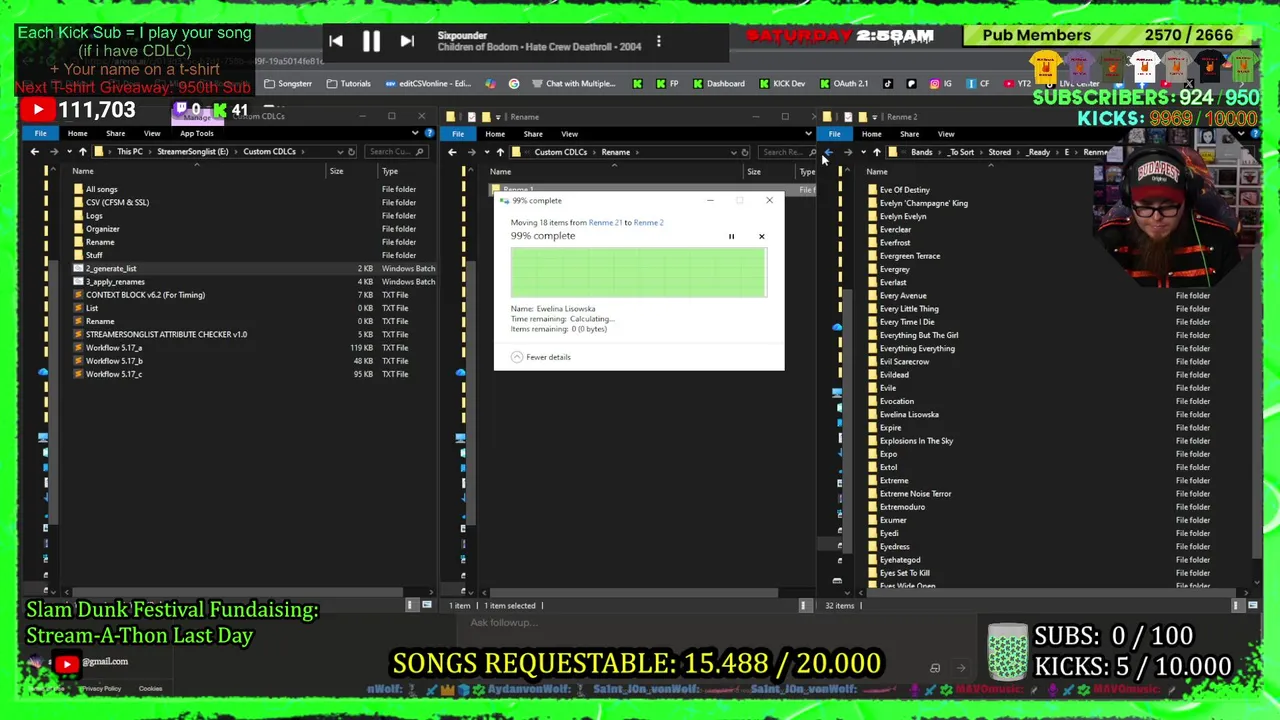Go up one level in Rename window
This screenshot has height=720, width=1280.
pyautogui.click(x=500, y=152)
